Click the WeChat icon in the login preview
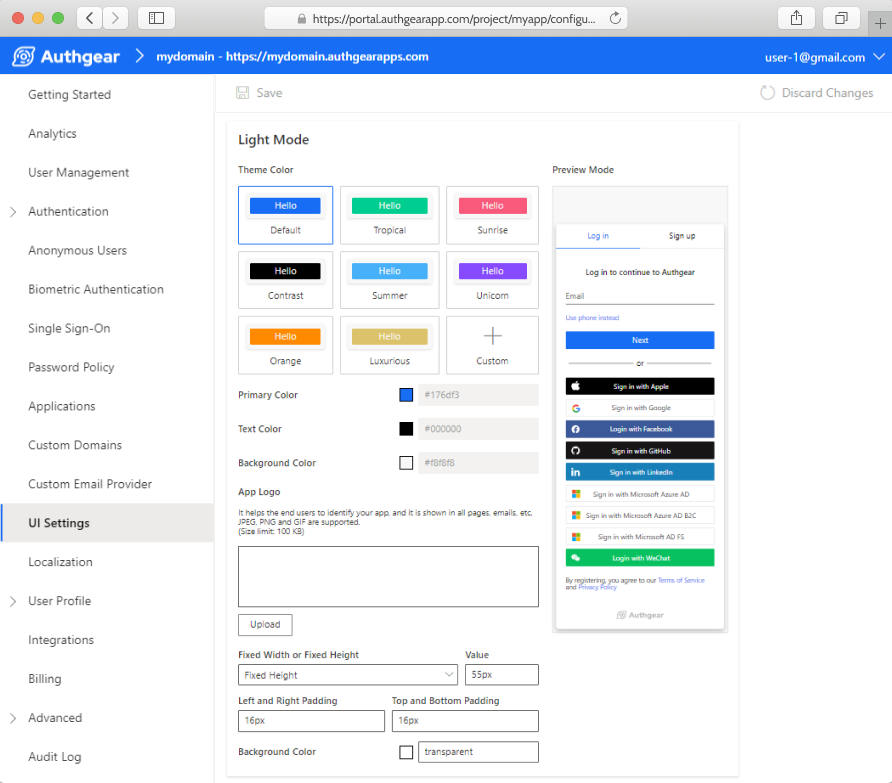This screenshot has width=892, height=783. 576,558
